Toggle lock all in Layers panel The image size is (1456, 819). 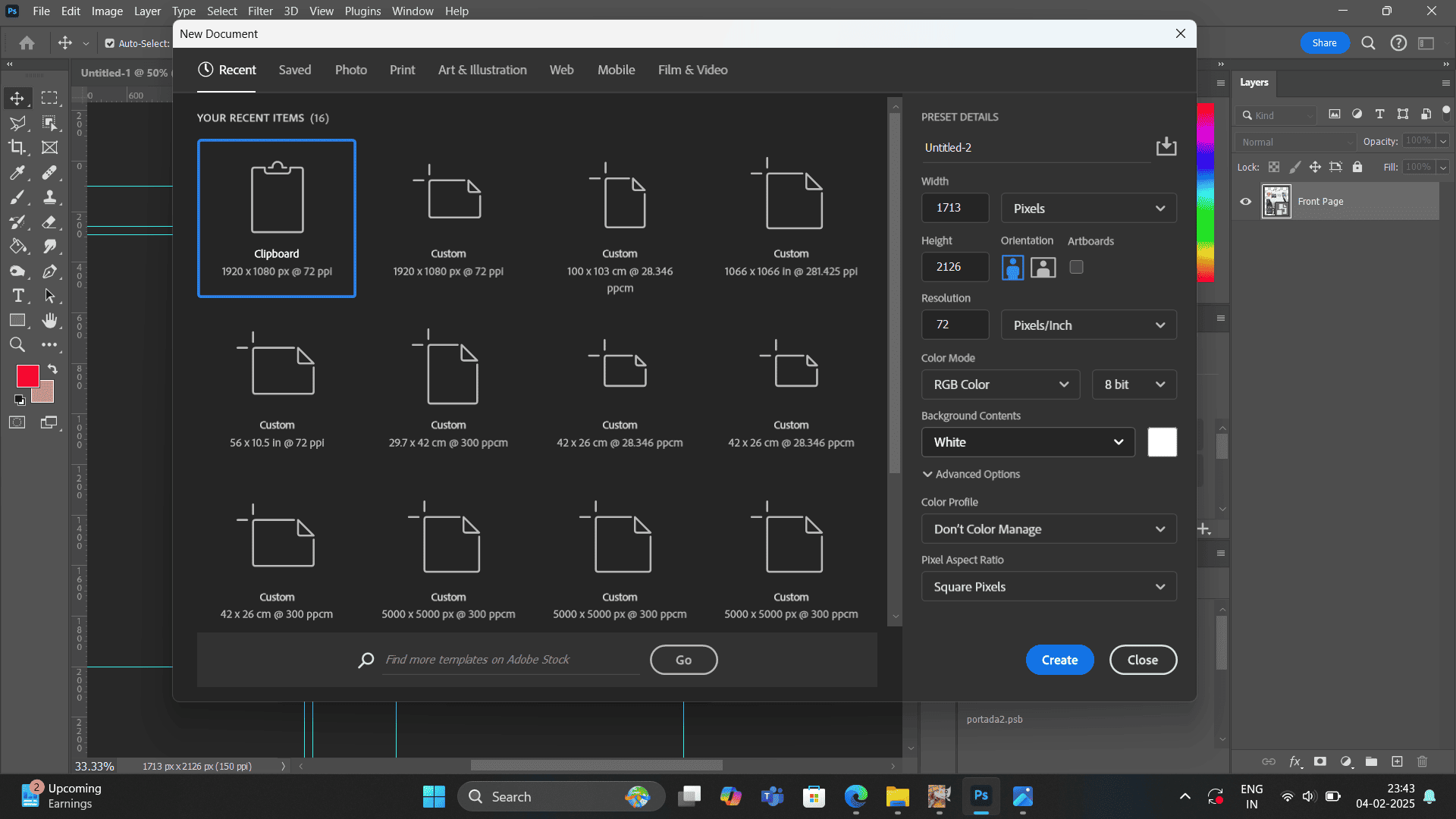click(1357, 167)
